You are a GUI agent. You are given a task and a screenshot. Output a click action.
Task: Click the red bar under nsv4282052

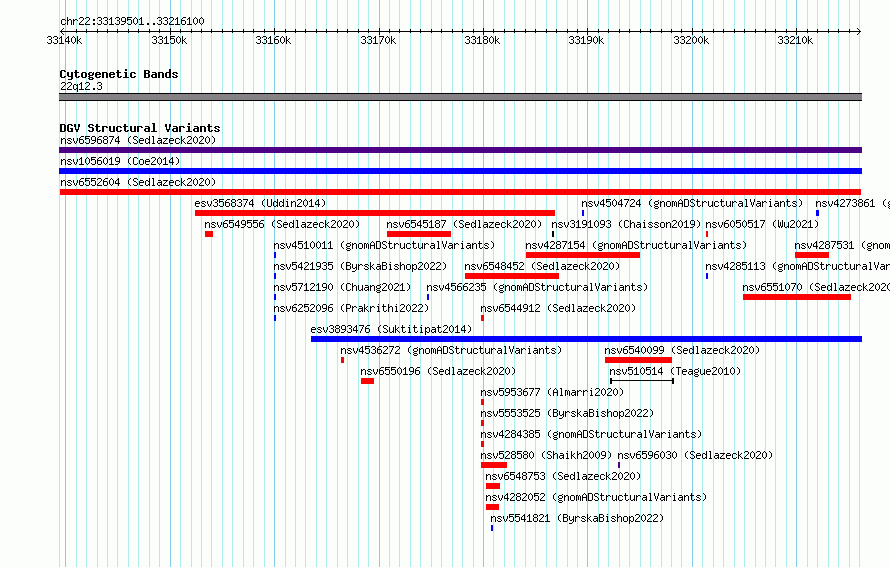[x=493, y=507]
